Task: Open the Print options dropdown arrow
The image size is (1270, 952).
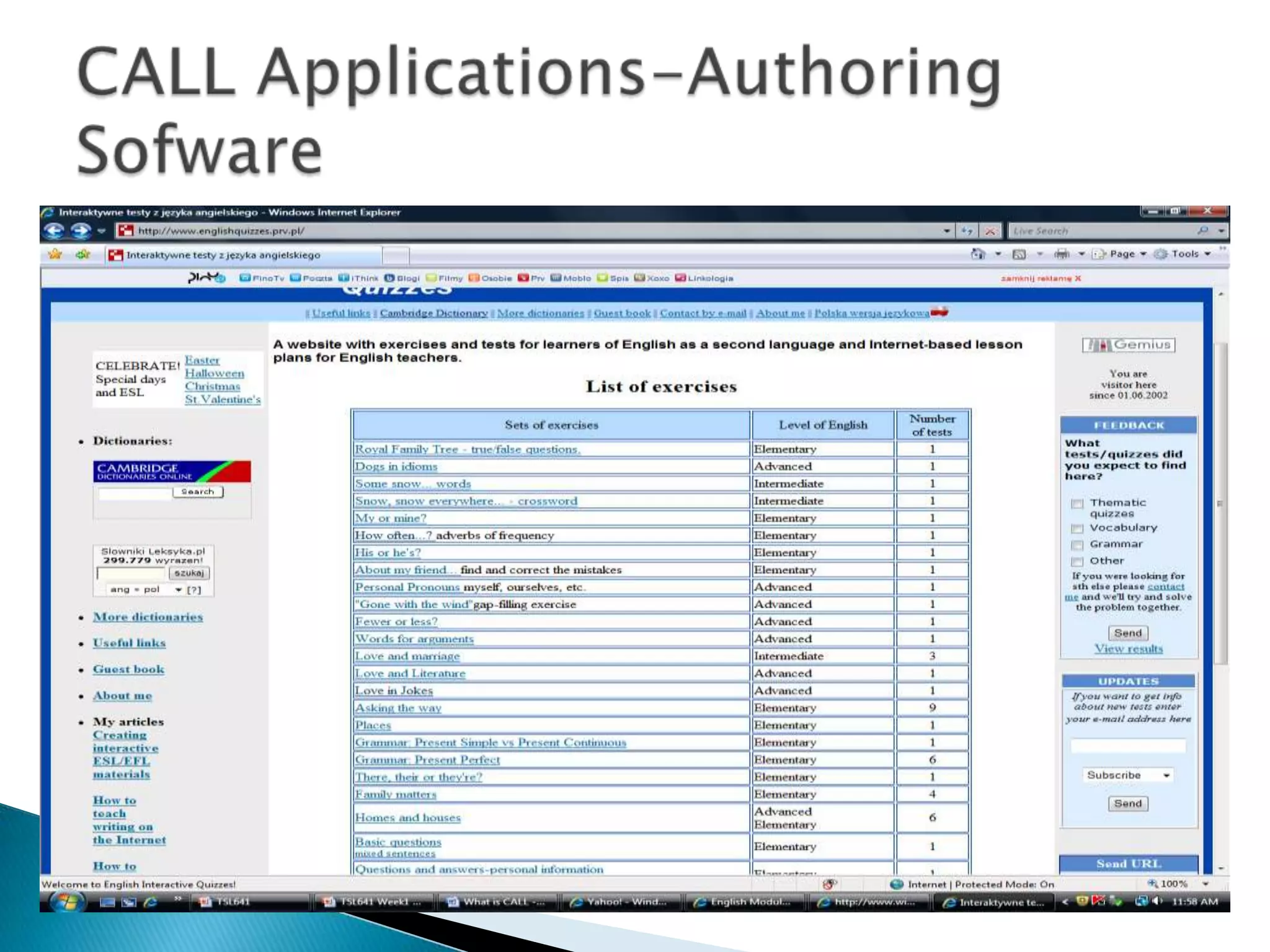Action: click(1081, 253)
